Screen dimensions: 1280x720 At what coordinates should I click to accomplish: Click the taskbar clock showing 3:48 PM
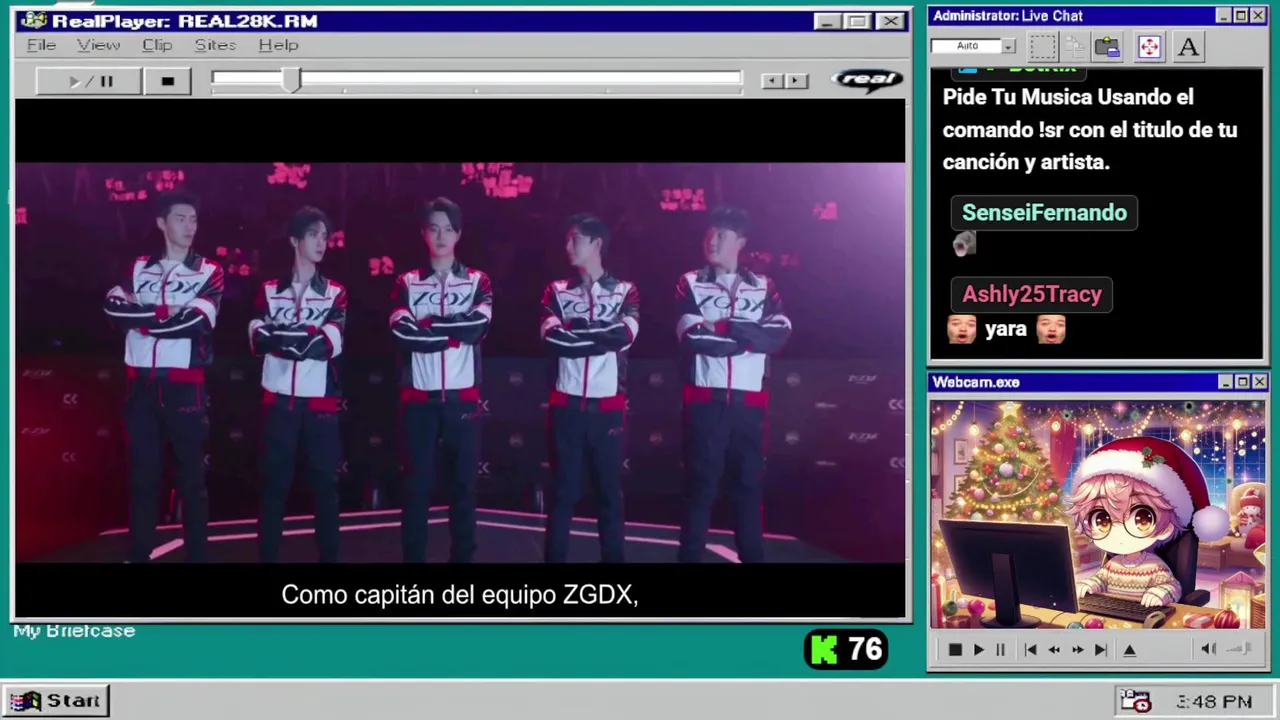(x=1214, y=702)
